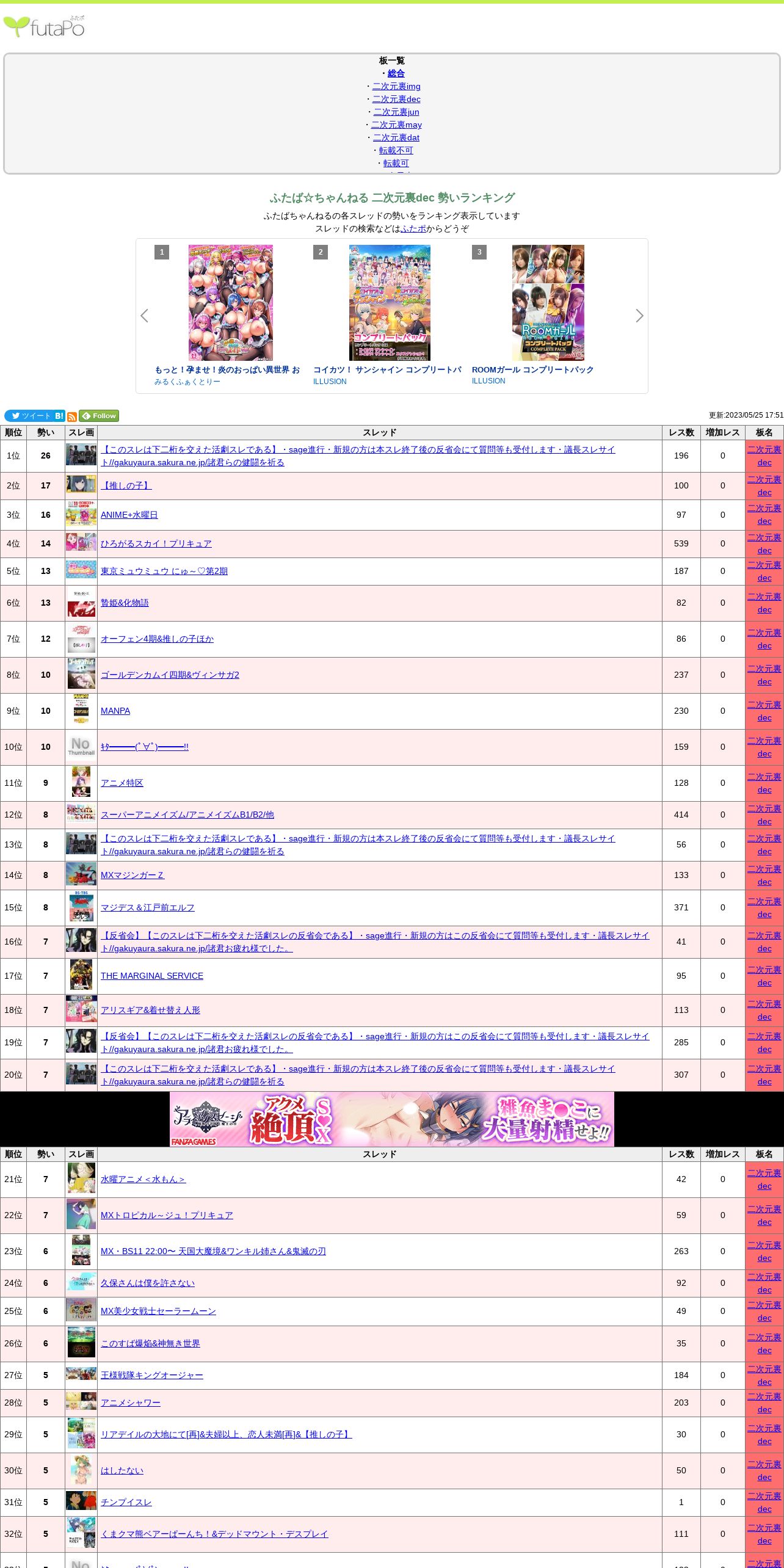Open MXマジンガーＺ thread link
The image size is (784, 1568).
click(132, 875)
